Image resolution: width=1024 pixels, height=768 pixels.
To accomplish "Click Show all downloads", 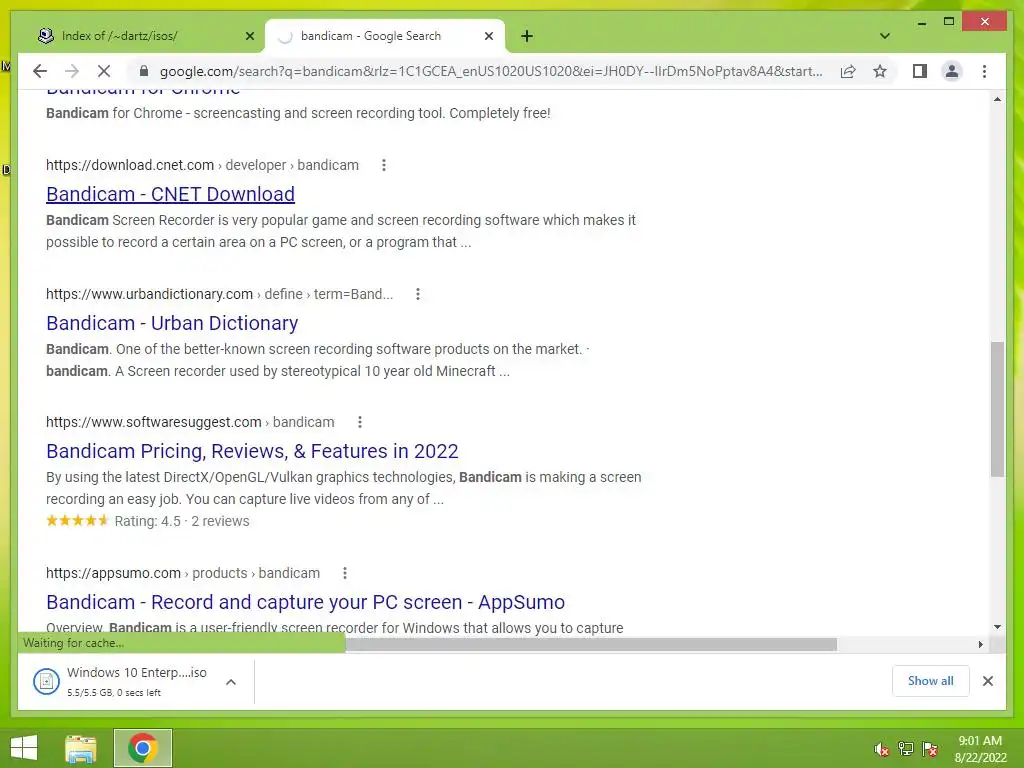I will click(930, 680).
